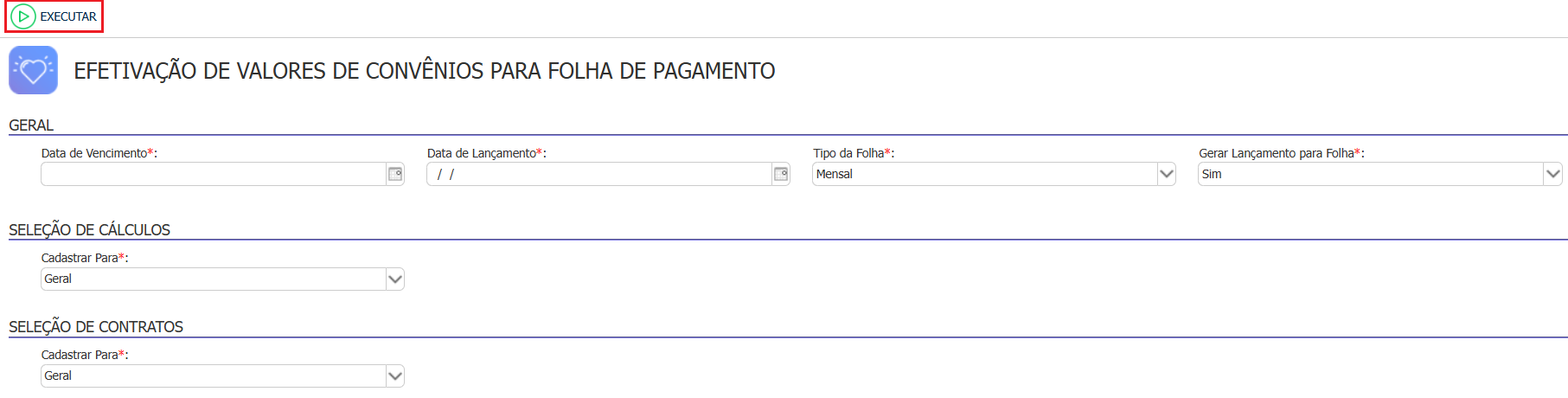This screenshot has height=398, width=1568.
Task: Click the EXECUTAR button text
Action: [68, 16]
